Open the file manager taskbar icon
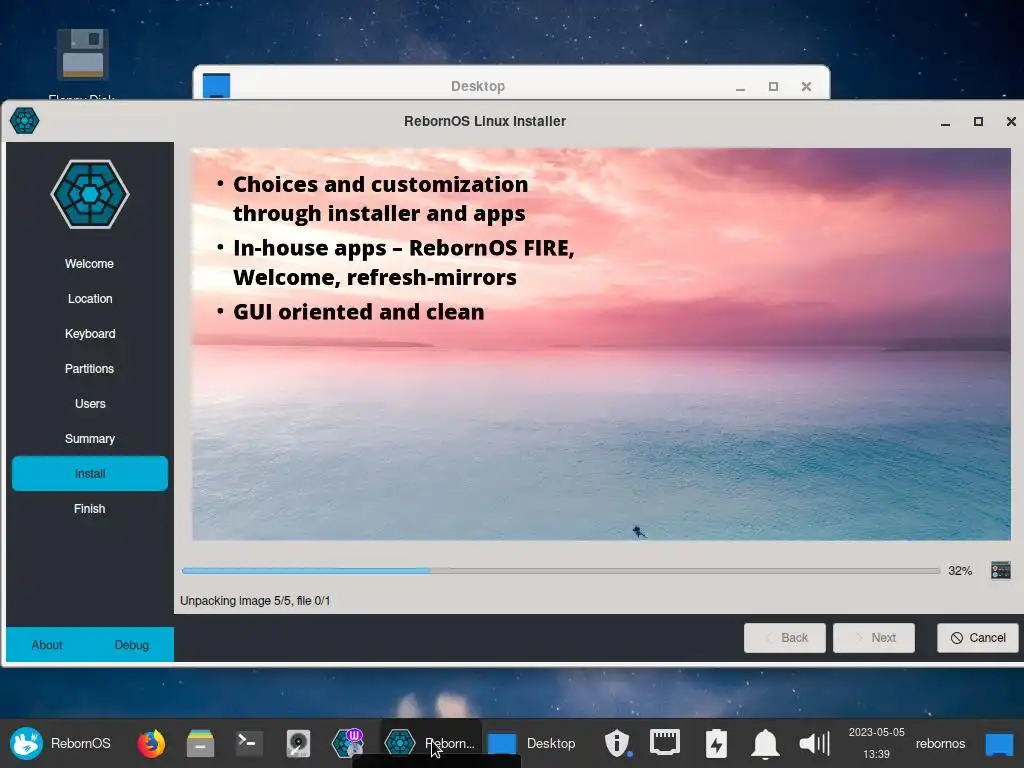Viewport: 1024px width, 768px height. click(200, 743)
